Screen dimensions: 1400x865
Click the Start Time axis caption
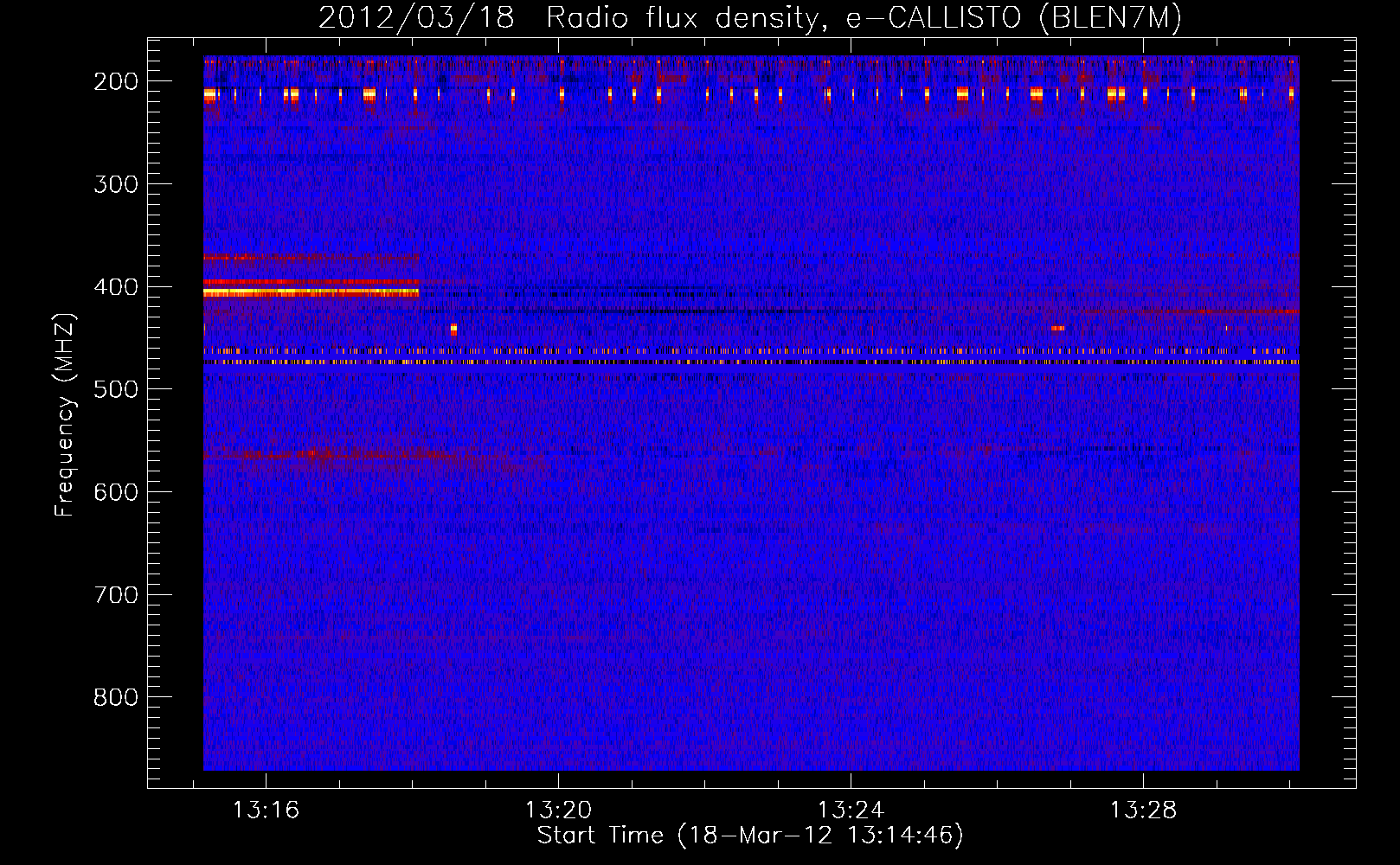point(750,836)
